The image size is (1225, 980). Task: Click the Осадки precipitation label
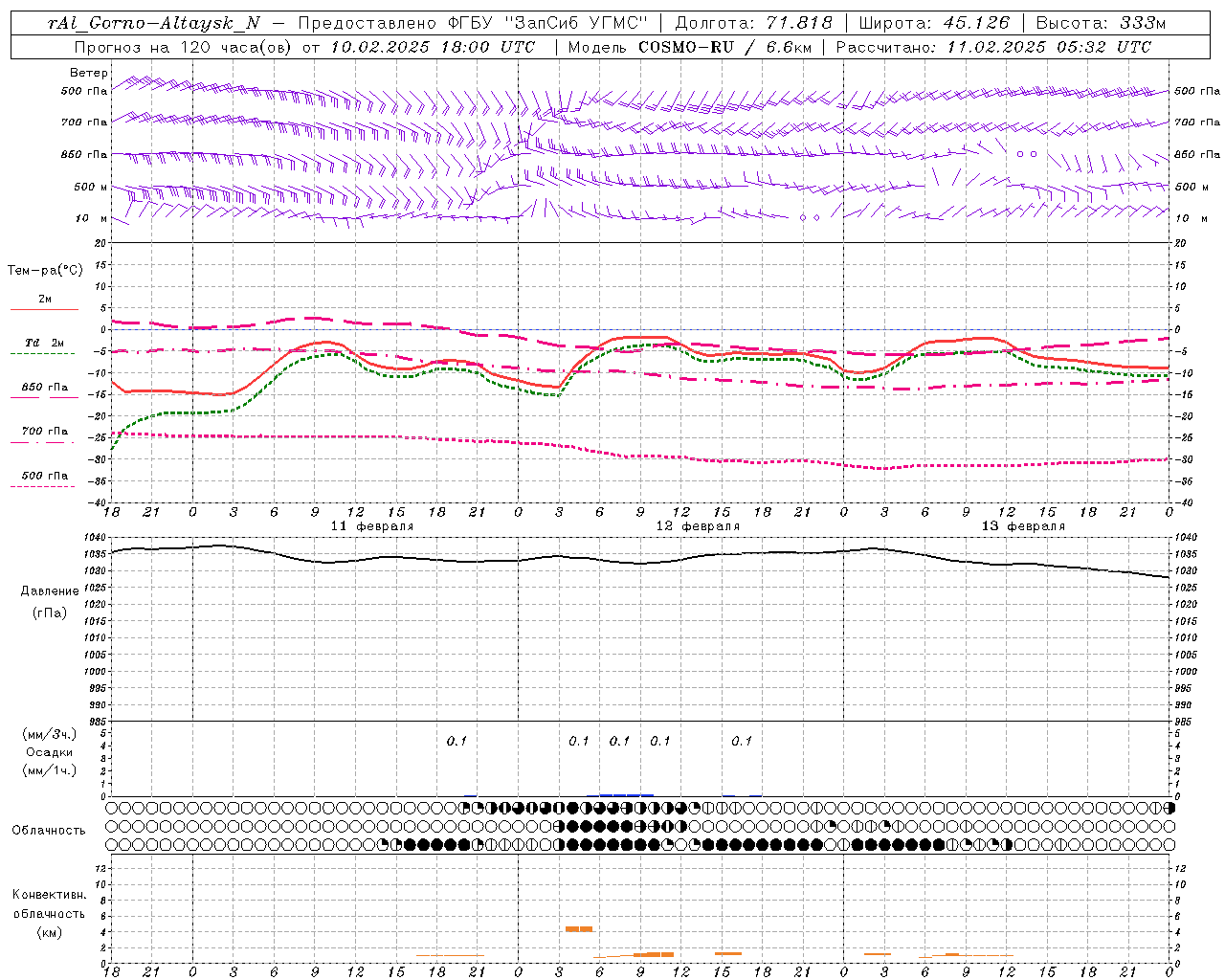pyautogui.click(x=50, y=752)
